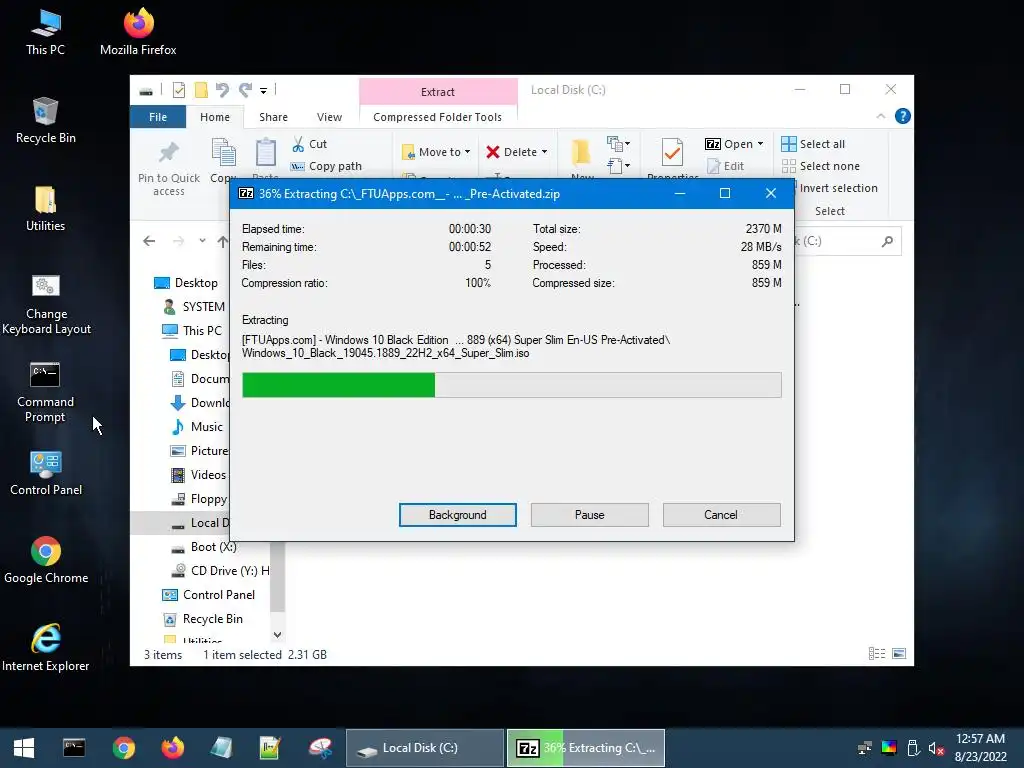Select Music in navigation tree

coord(197,427)
